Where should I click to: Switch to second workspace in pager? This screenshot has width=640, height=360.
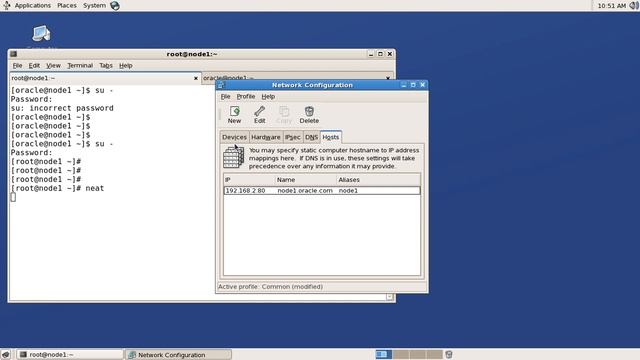[x=400, y=354]
